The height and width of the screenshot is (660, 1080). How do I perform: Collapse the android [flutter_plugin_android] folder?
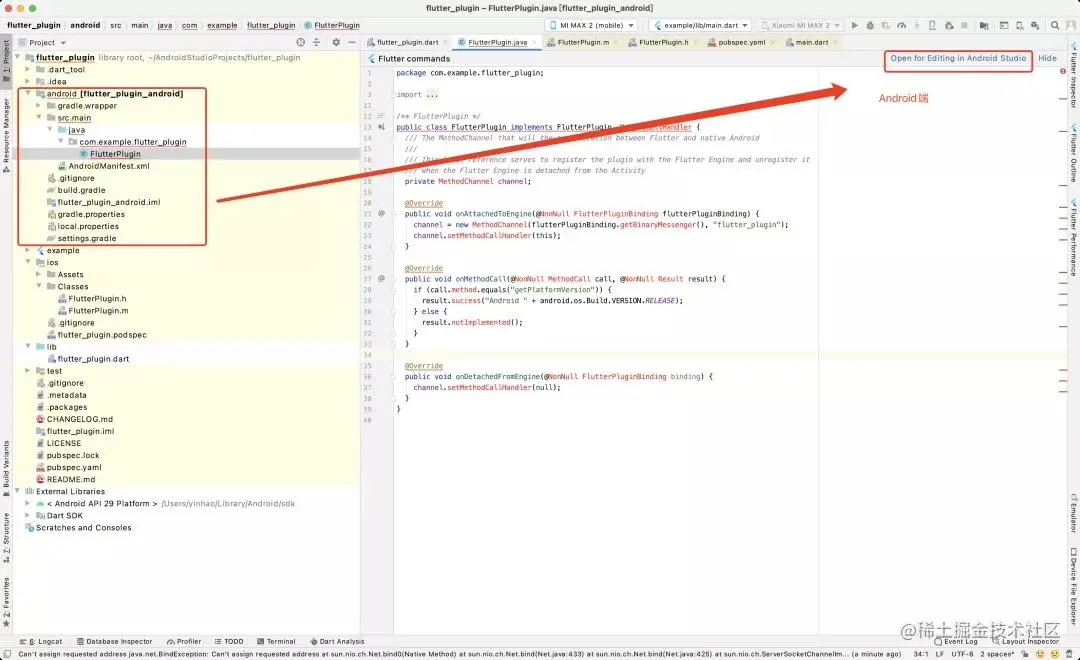(28, 94)
